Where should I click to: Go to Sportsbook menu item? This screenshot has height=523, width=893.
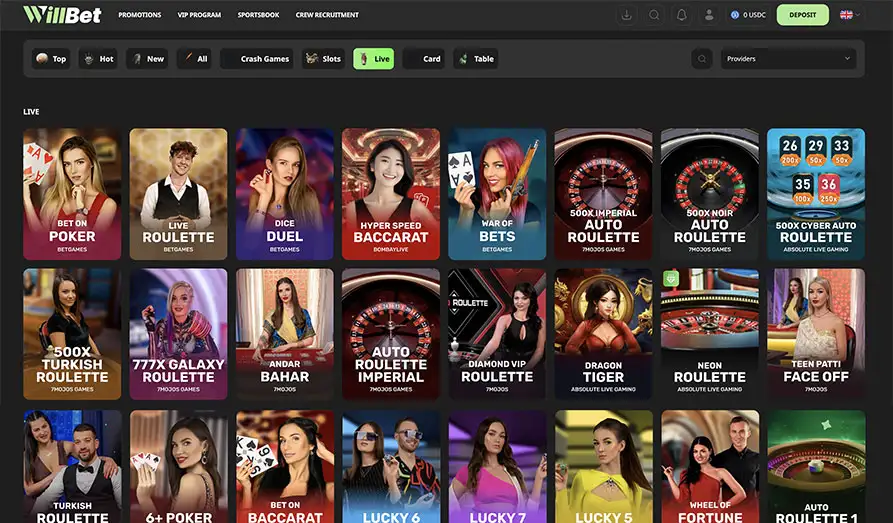259,15
